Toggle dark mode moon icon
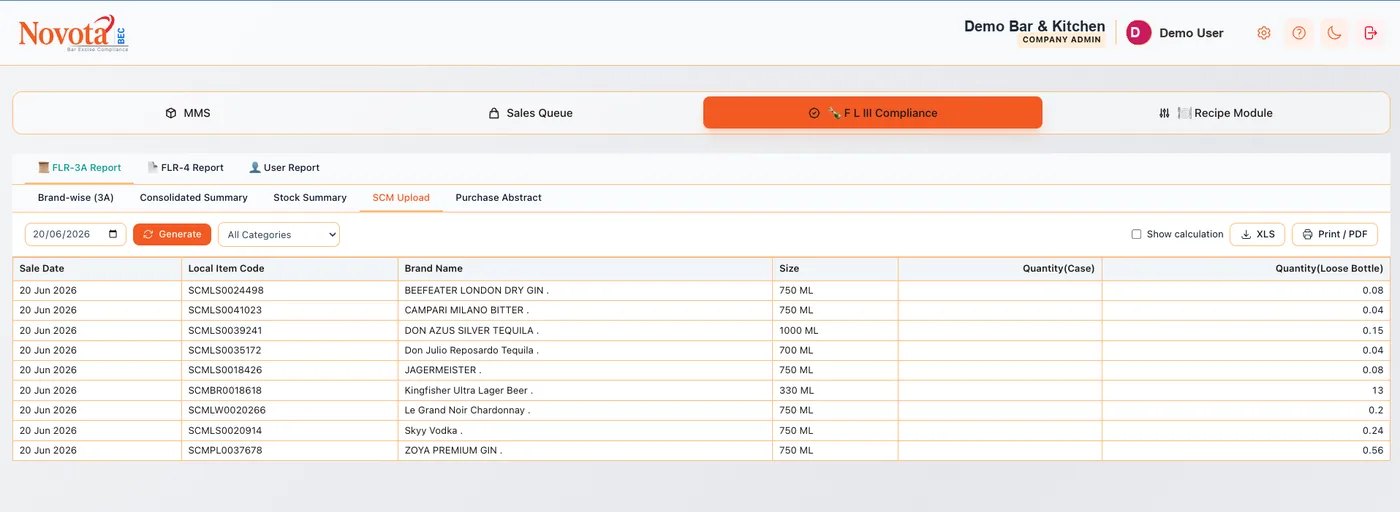This screenshot has width=1400, height=512. [1334, 33]
